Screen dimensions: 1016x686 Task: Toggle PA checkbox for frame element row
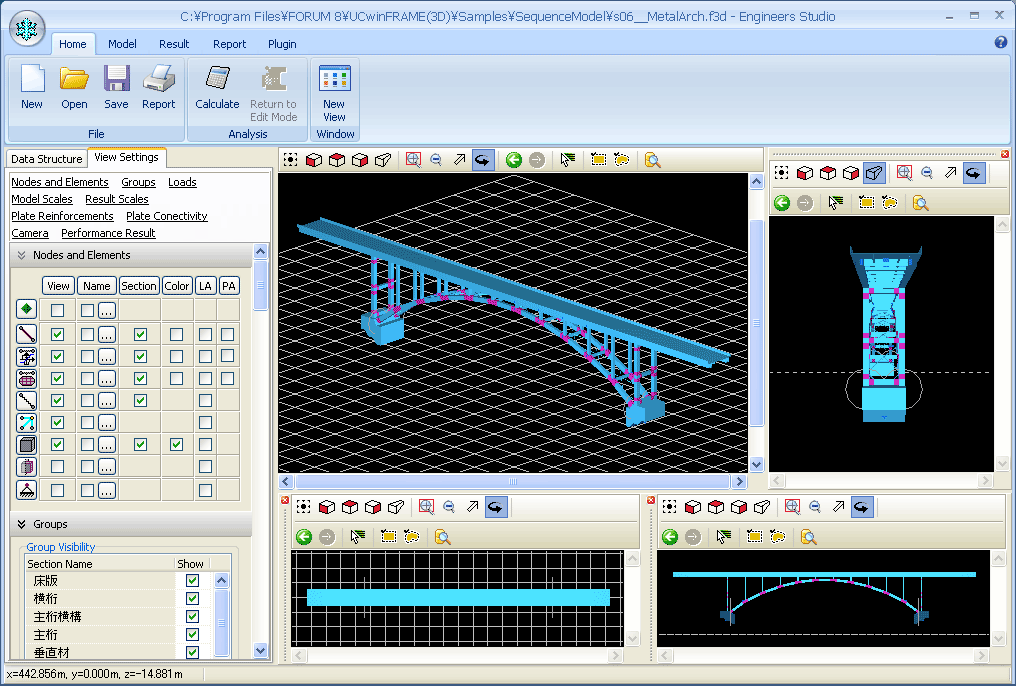pos(227,334)
